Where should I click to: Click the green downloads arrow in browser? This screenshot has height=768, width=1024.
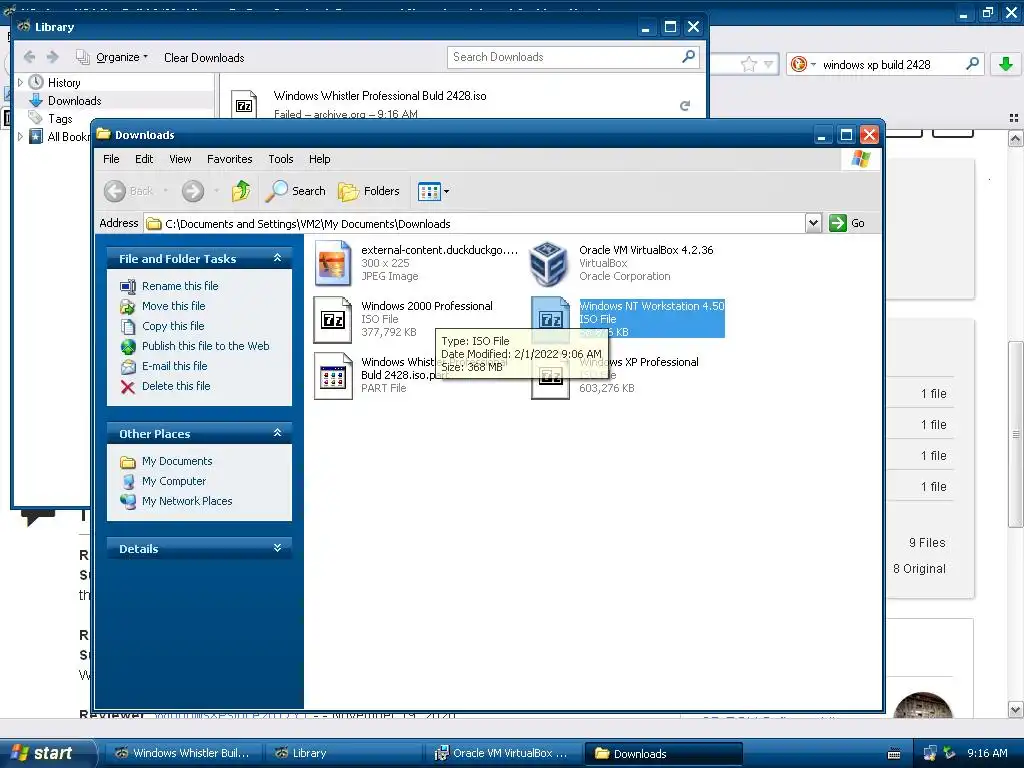tap(1006, 64)
